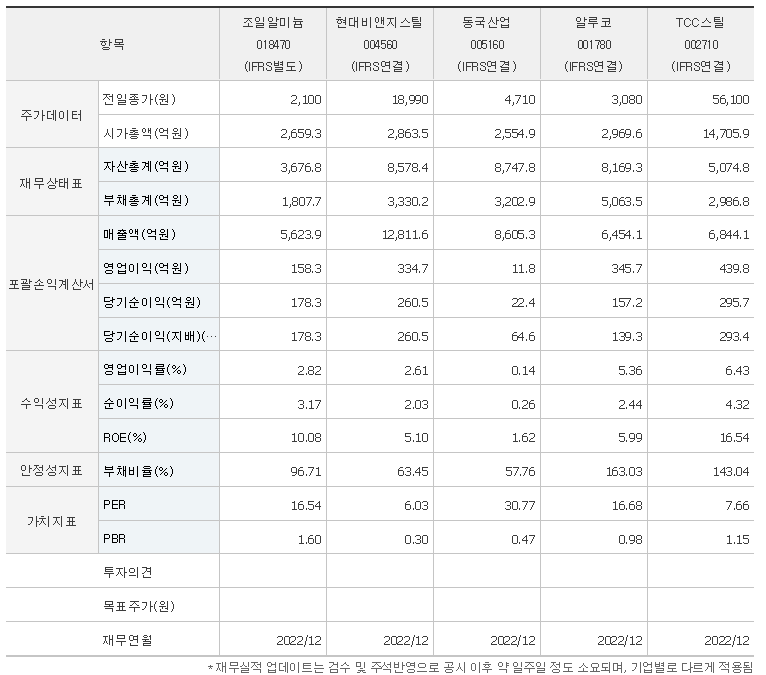Select the 항목 header cell
This screenshot has height=675, width=766.
tap(112, 44)
